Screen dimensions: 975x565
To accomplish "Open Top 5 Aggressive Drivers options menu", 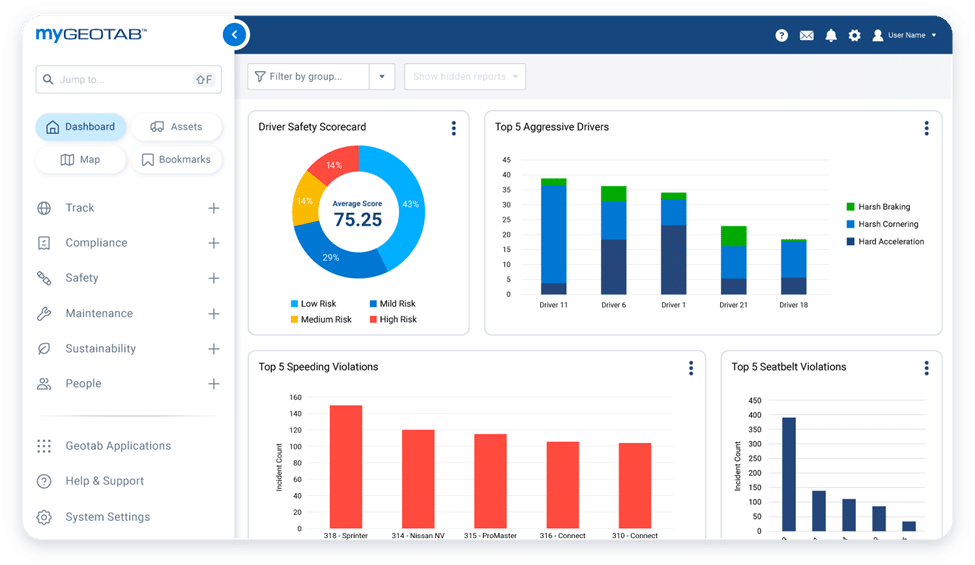I will pyautogui.click(x=926, y=128).
